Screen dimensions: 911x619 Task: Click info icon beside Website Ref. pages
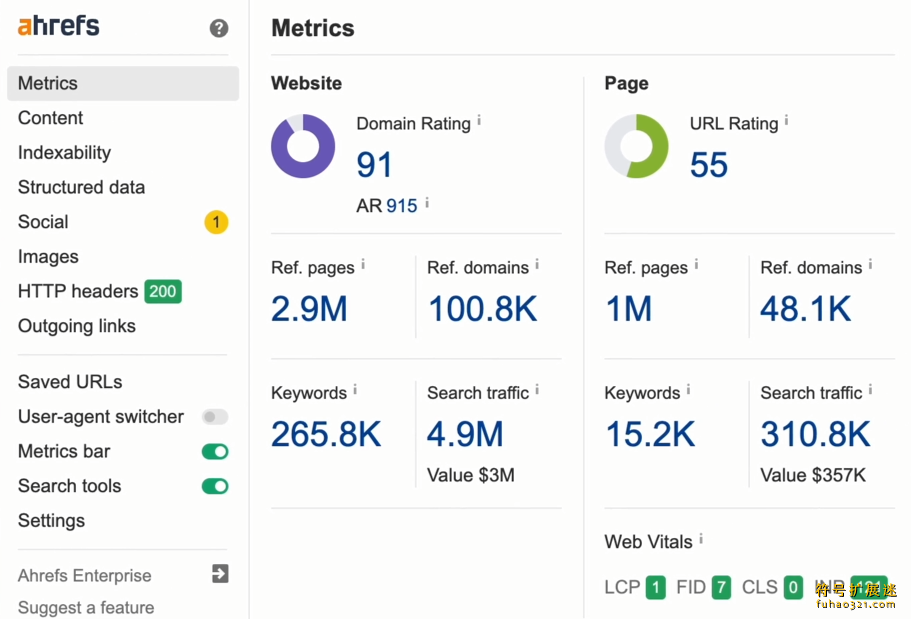pos(363,264)
